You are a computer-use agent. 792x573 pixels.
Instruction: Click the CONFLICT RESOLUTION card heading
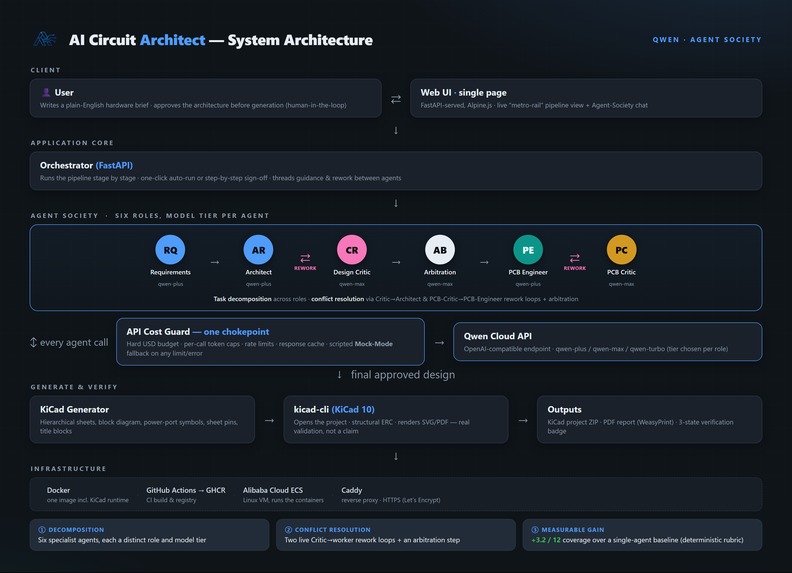[332, 530]
